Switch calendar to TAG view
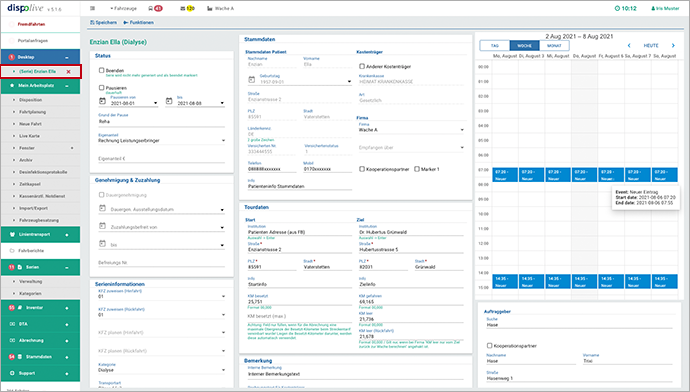690x392 pixels. (x=495, y=45)
